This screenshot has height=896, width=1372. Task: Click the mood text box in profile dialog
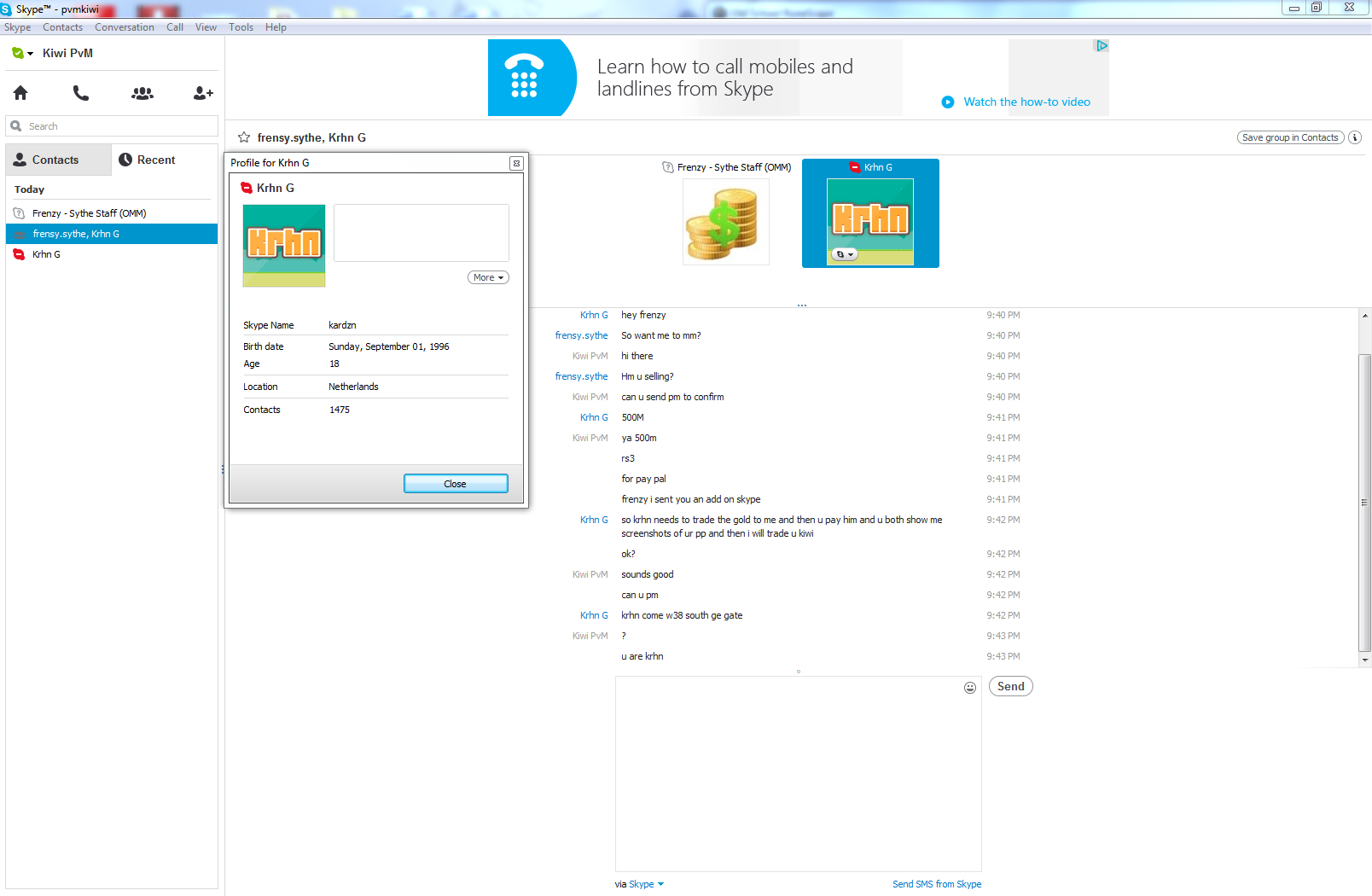pyautogui.click(x=421, y=233)
